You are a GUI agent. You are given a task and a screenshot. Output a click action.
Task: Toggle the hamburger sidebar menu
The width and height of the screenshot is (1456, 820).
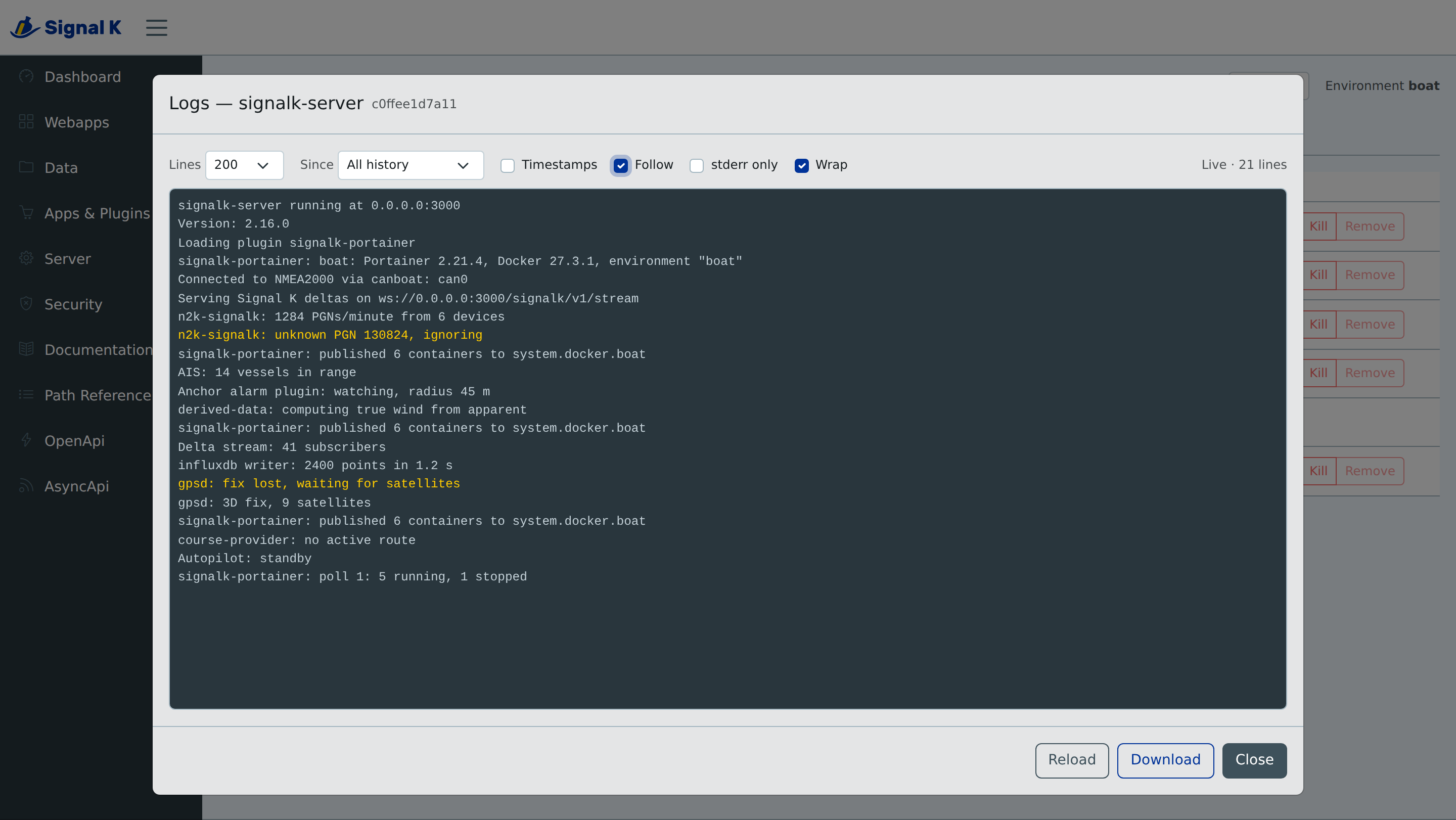[157, 28]
